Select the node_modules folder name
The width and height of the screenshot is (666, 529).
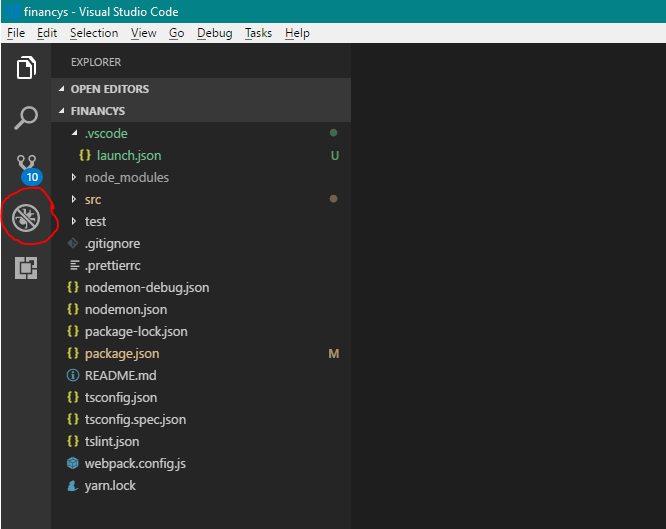coord(127,178)
